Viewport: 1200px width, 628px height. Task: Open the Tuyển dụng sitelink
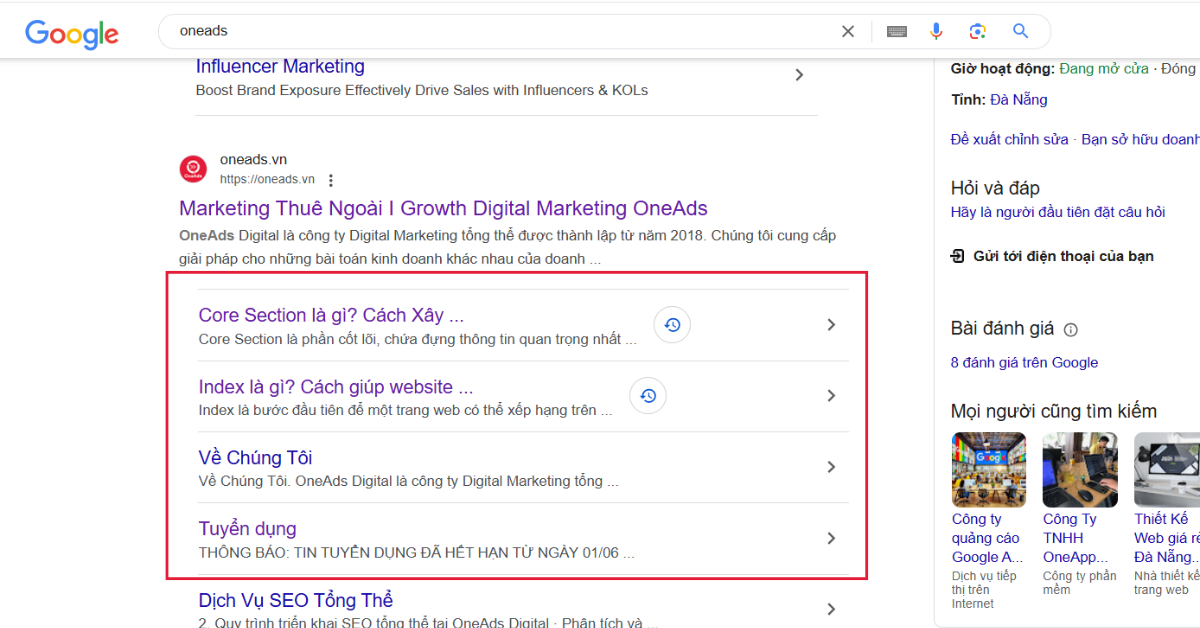(247, 529)
